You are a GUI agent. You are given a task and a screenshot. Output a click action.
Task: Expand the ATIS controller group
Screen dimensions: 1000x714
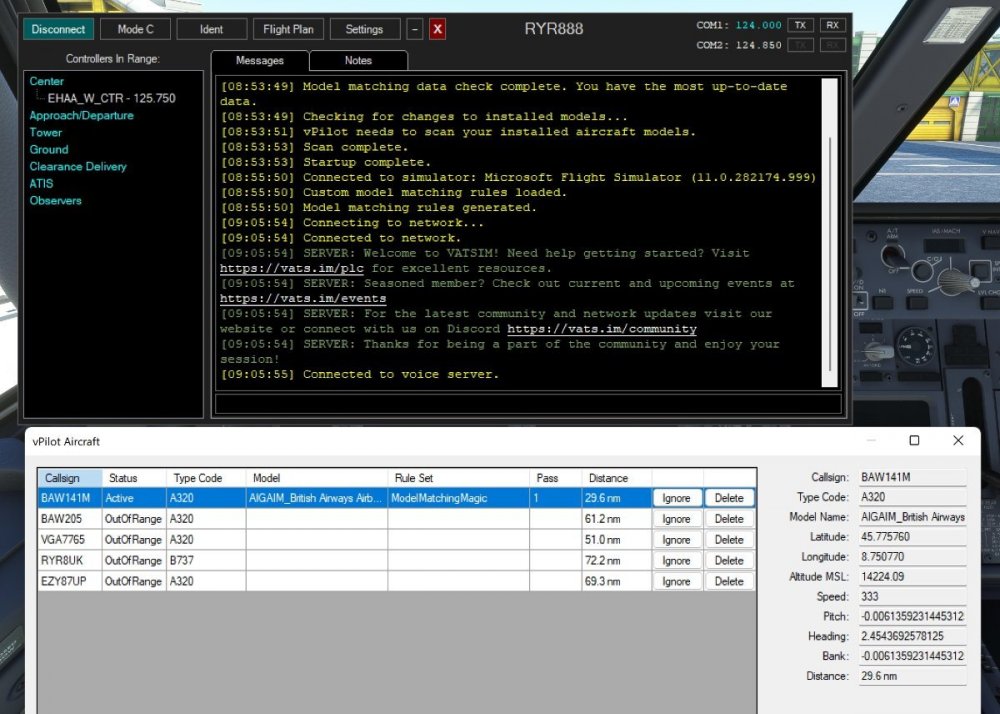(41, 184)
